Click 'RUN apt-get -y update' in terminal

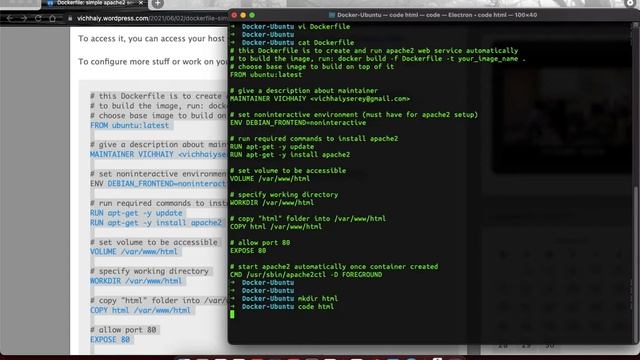tap(272, 147)
